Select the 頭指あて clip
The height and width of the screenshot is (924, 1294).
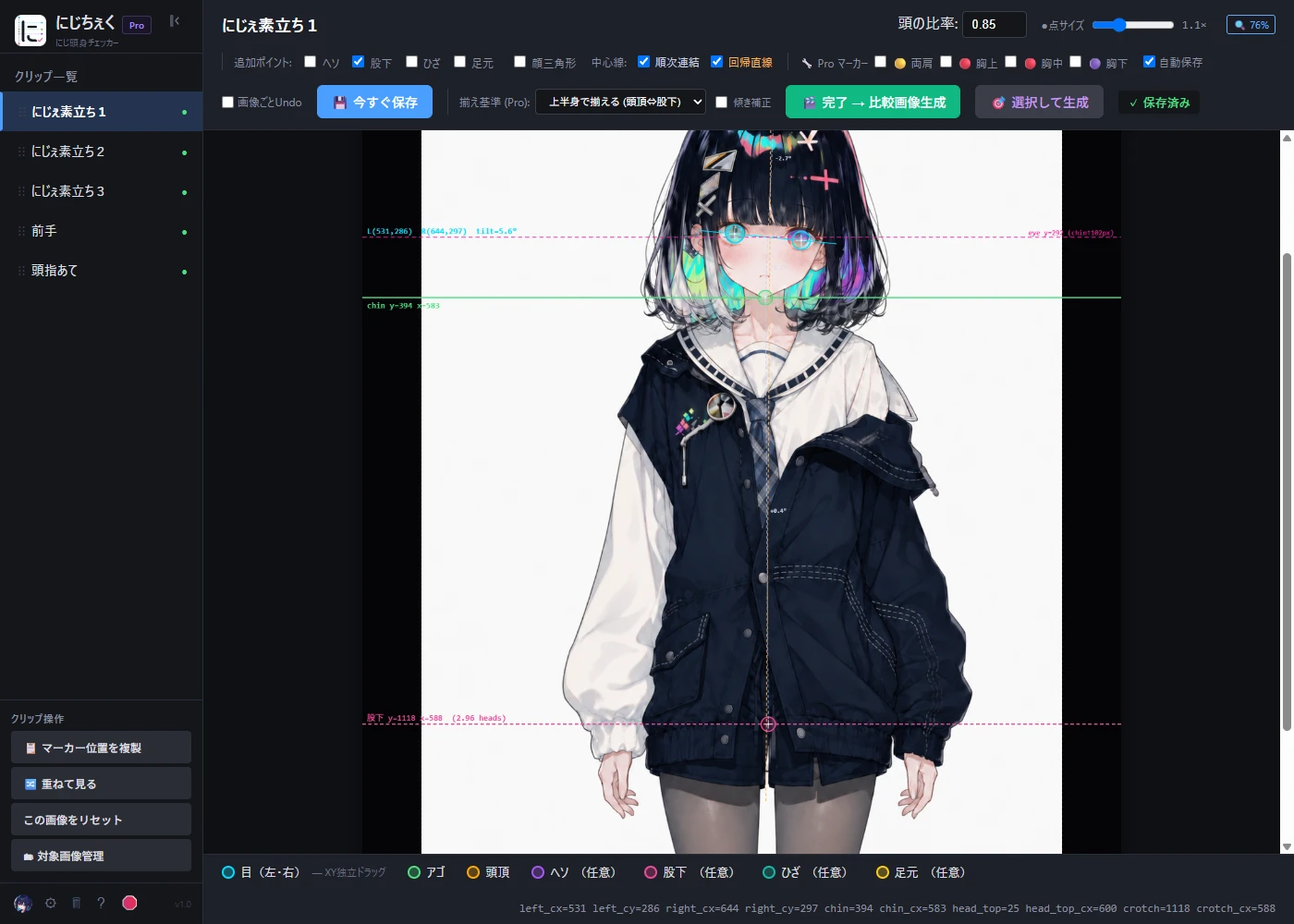[x=101, y=271]
